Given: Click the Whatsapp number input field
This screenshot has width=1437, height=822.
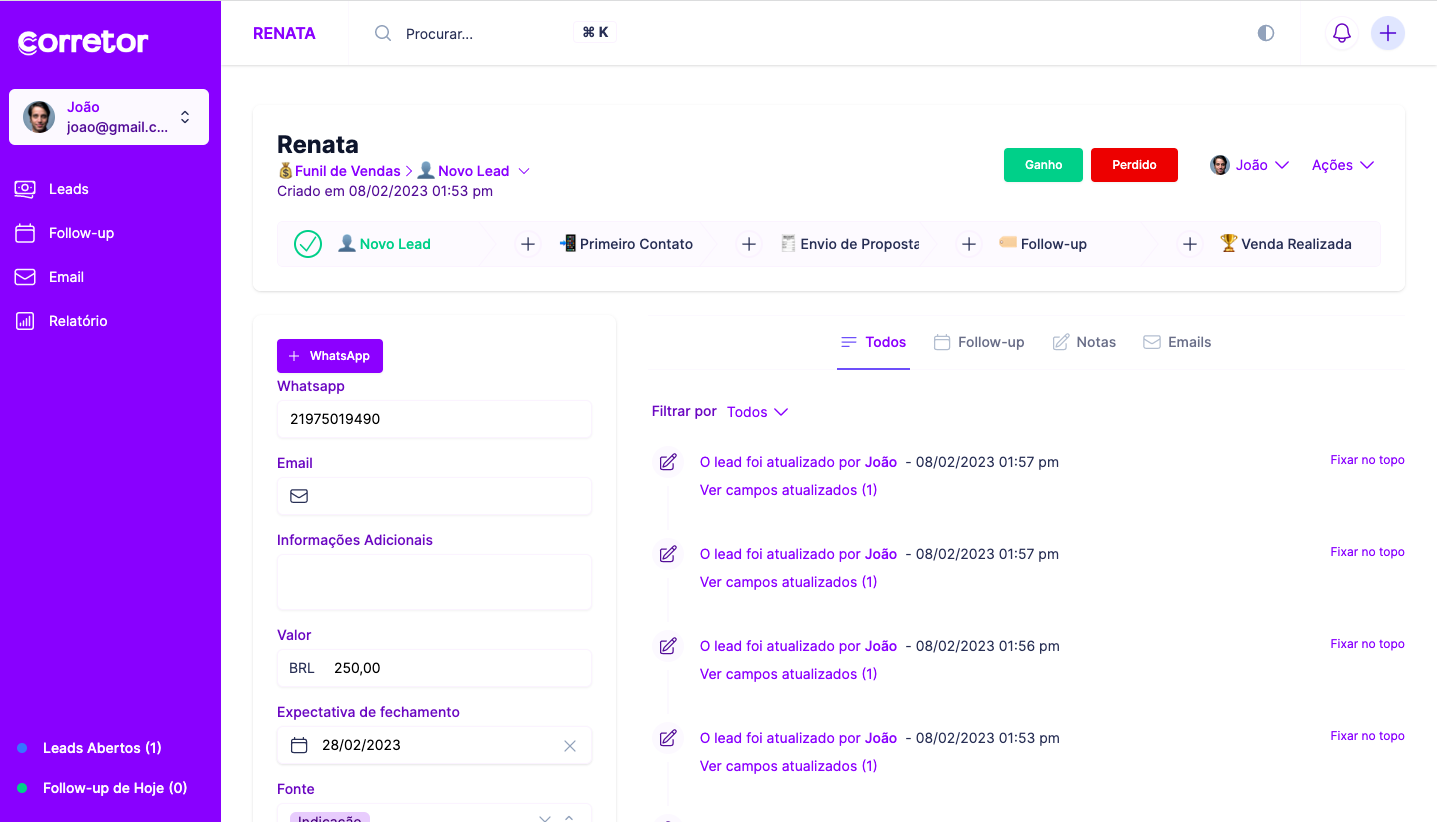Looking at the screenshot, I should [x=434, y=419].
